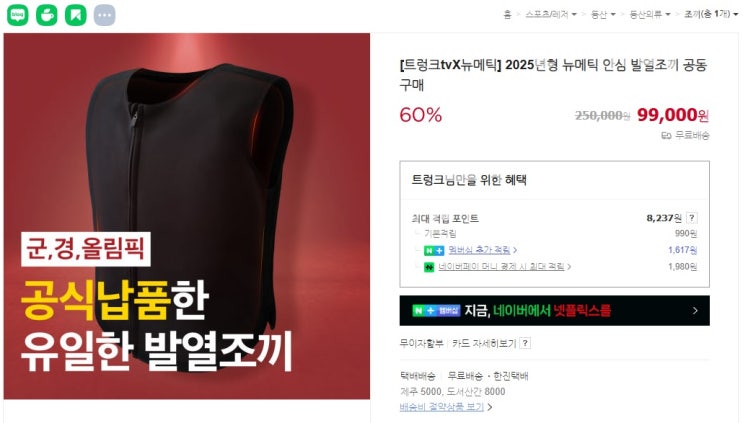Click the green Keep bookmark share icon
This screenshot has width=743, height=423.
75,15
